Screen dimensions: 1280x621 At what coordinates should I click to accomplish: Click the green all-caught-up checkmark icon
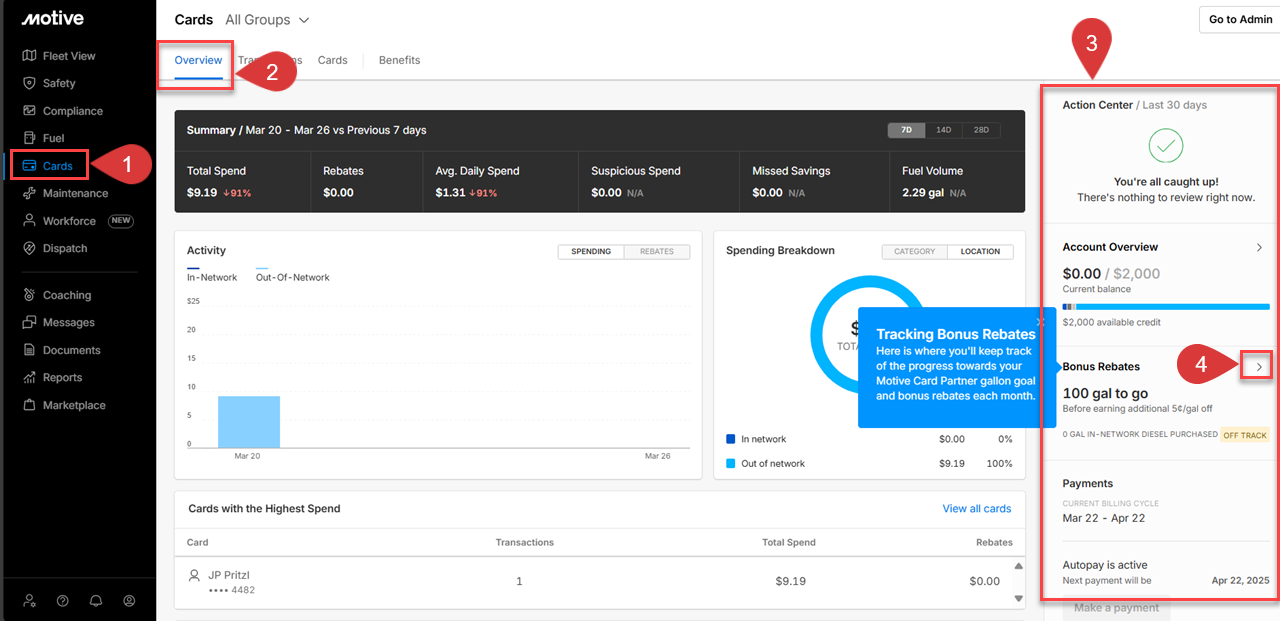(x=1166, y=147)
